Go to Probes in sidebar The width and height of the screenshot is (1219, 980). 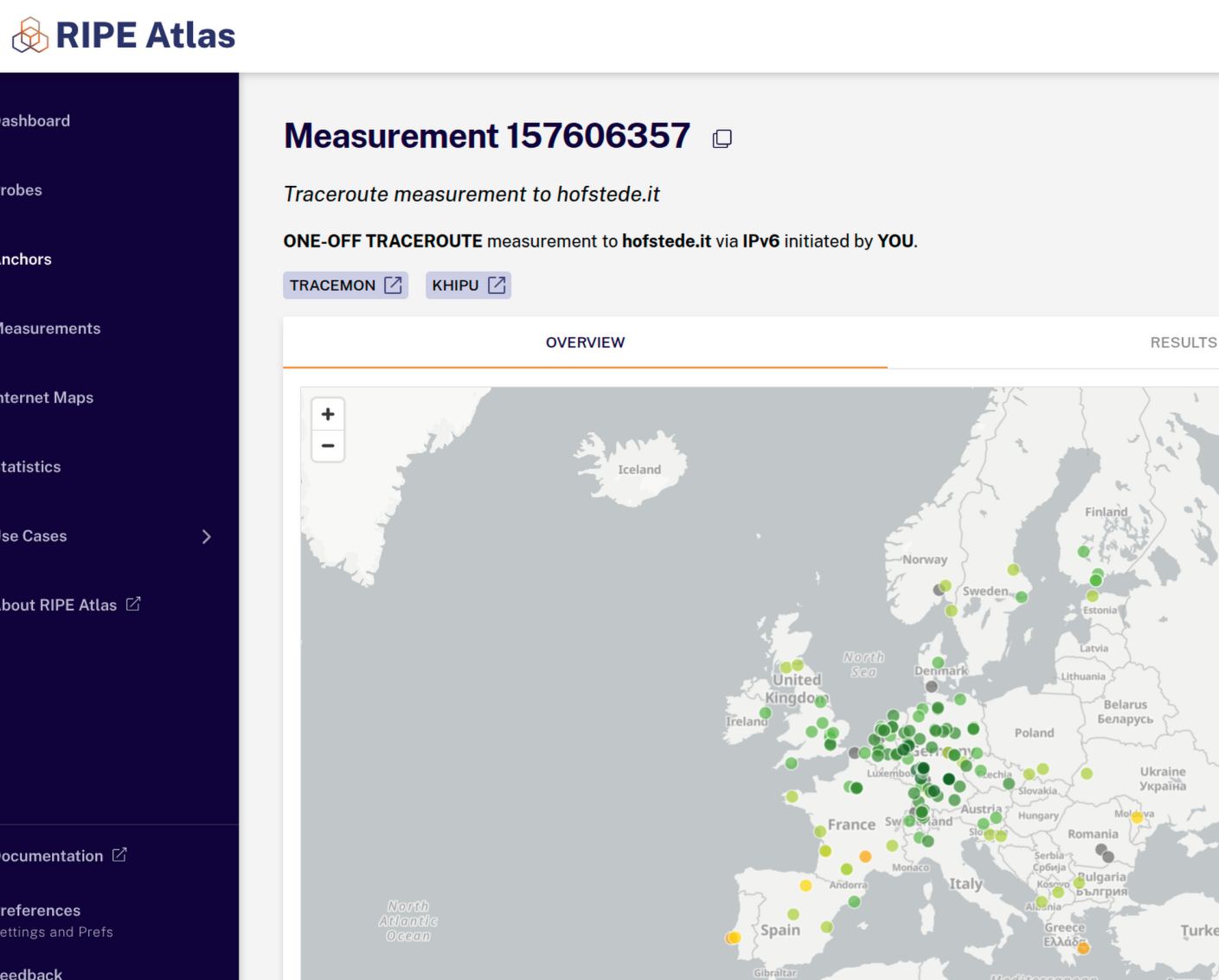(x=22, y=190)
